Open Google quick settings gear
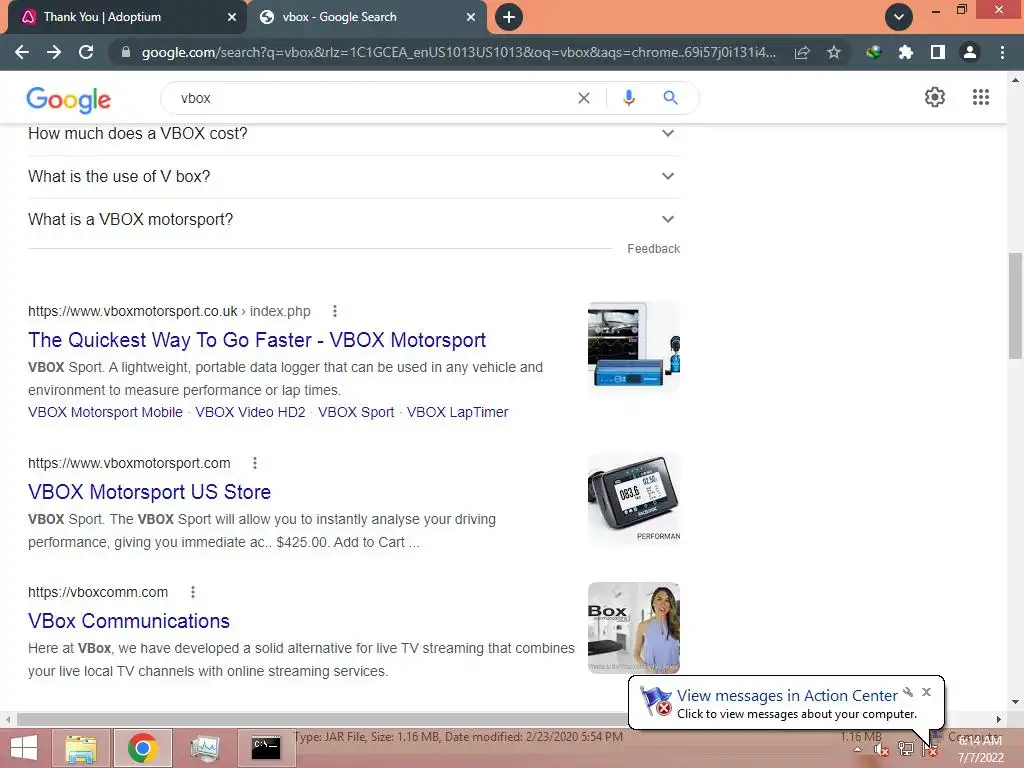The image size is (1024, 768). tap(935, 97)
